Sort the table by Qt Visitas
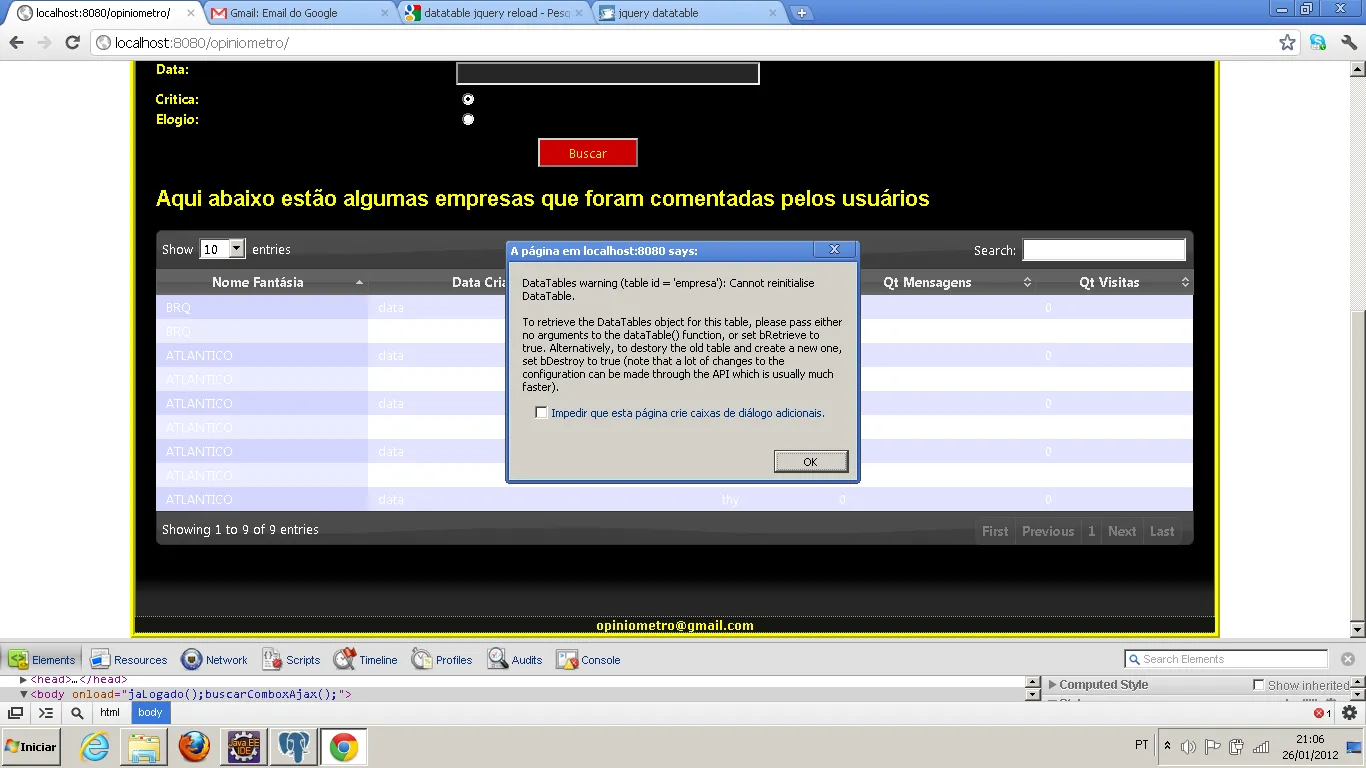 click(x=1114, y=282)
